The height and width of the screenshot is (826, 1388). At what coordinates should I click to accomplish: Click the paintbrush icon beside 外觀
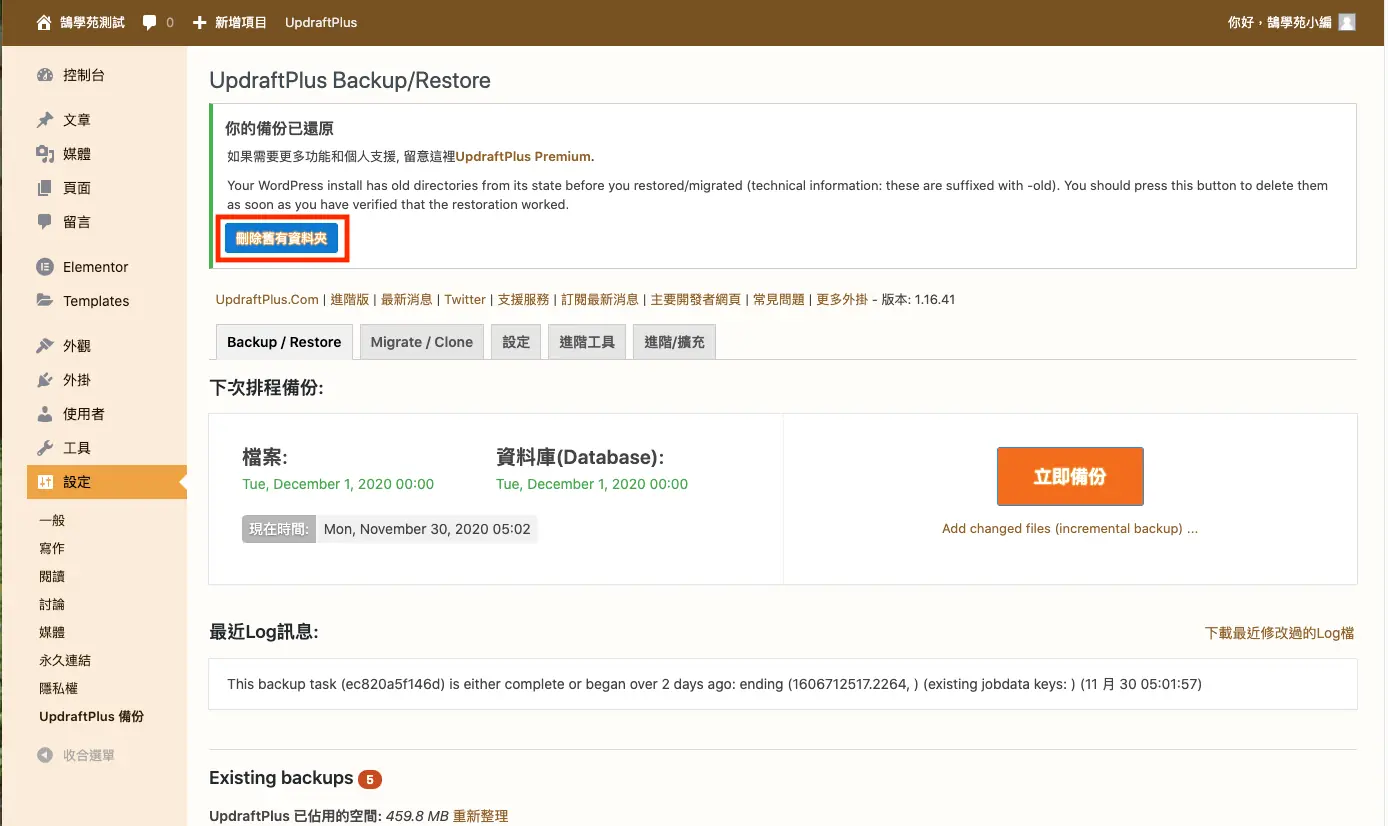tap(45, 346)
